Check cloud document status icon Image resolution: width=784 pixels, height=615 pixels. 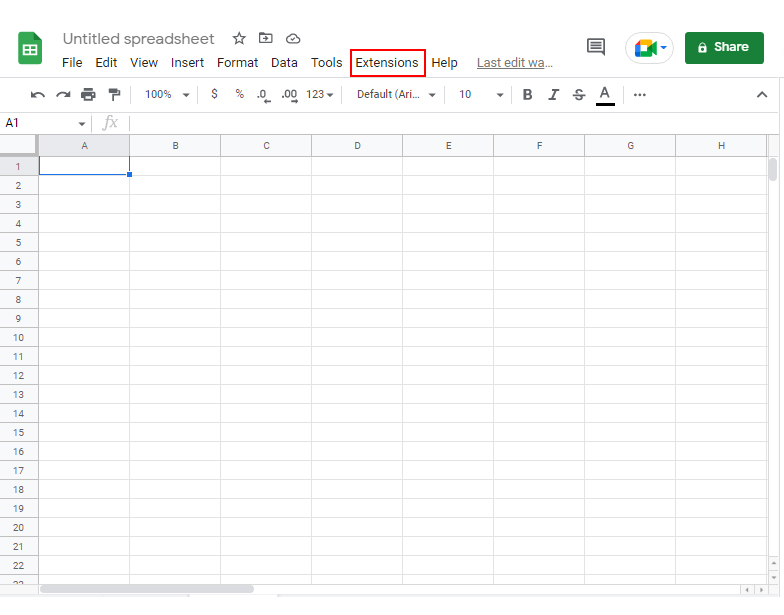293,38
